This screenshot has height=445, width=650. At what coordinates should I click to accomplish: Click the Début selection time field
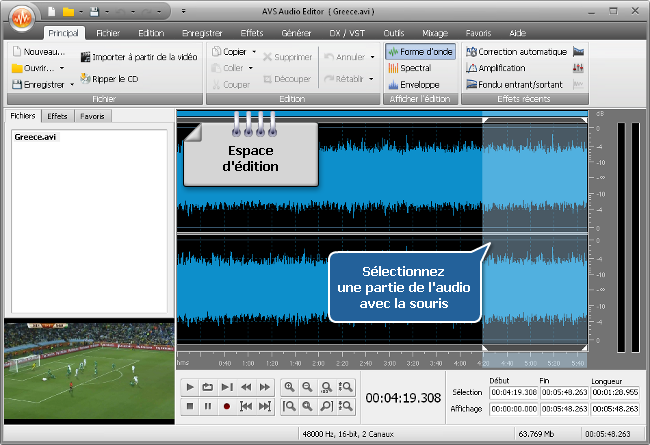click(511, 392)
